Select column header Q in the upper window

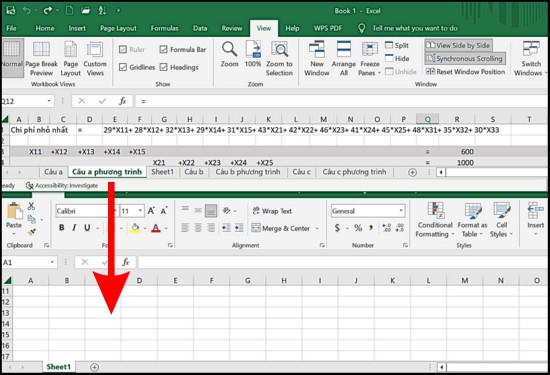coord(428,119)
